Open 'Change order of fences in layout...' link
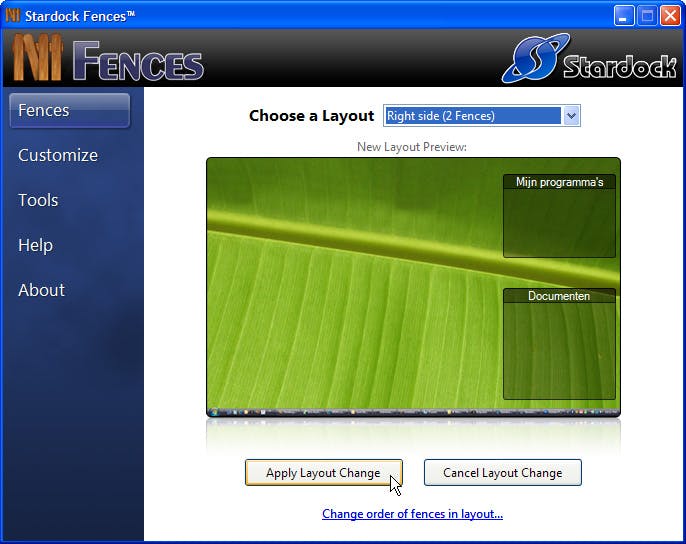The width and height of the screenshot is (686, 544). click(412, 514)
